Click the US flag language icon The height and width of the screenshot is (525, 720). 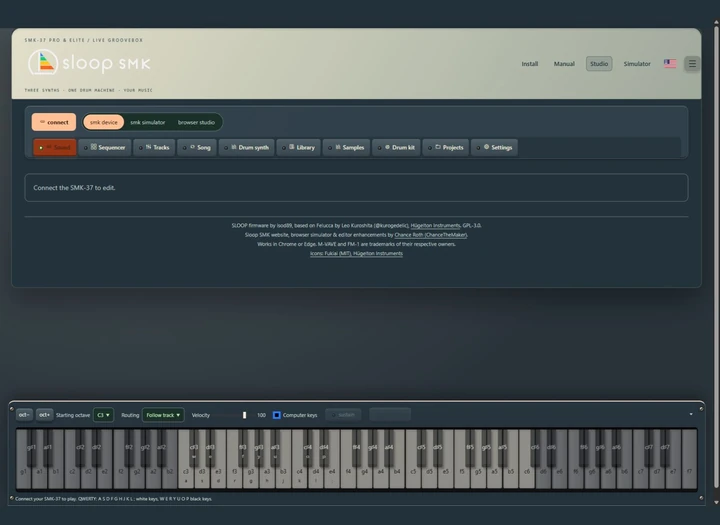[669, 64]
